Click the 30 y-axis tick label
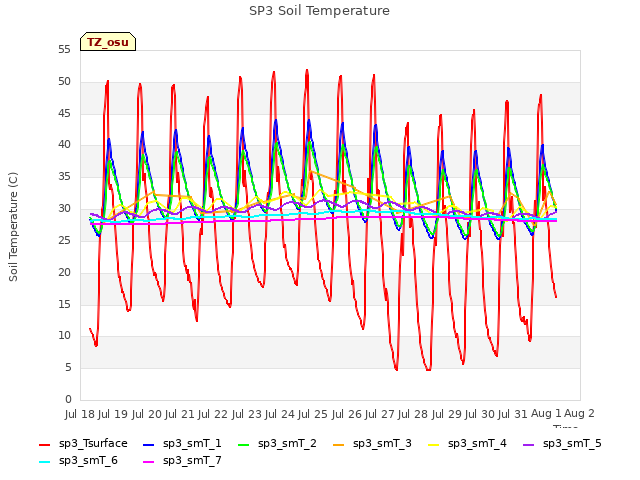Viewport: 640px width, 480px height. [64, 209]
